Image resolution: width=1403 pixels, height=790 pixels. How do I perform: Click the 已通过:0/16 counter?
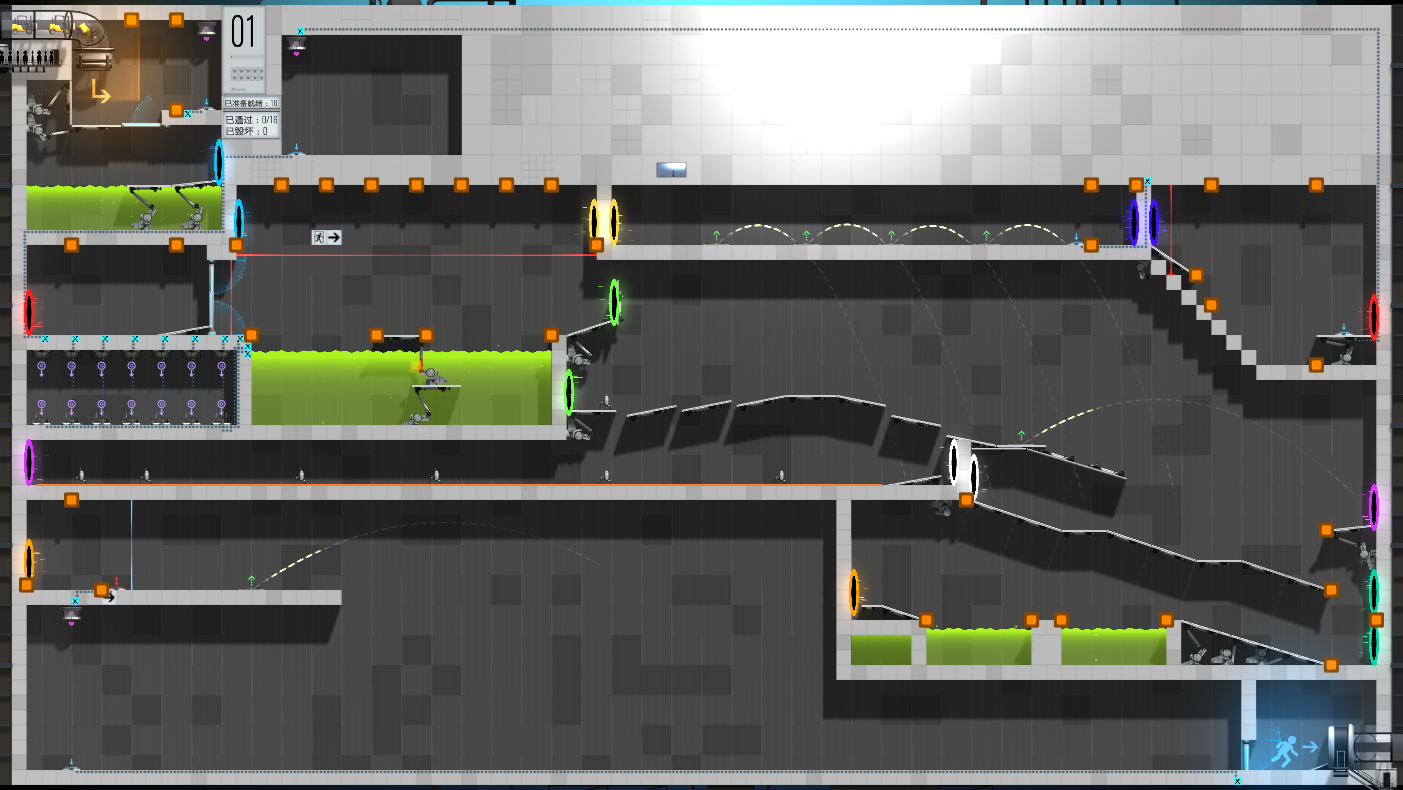pos(252,120)
